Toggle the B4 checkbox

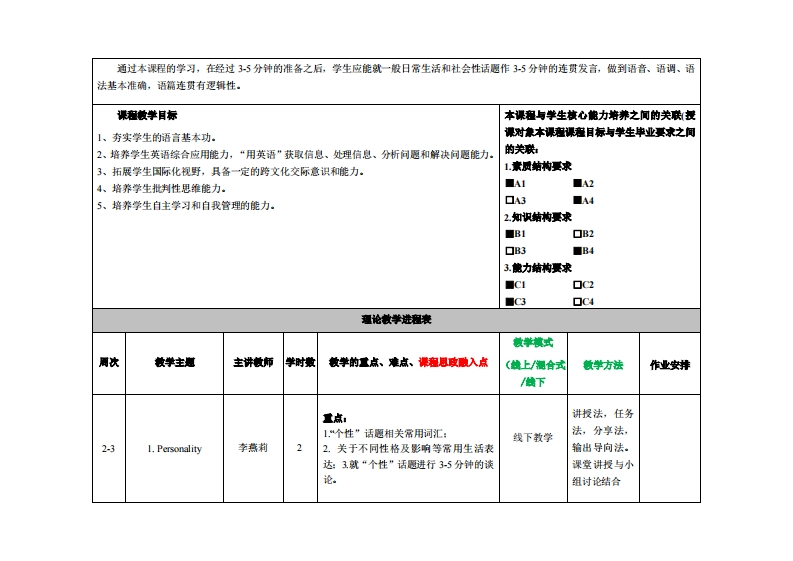577,250
